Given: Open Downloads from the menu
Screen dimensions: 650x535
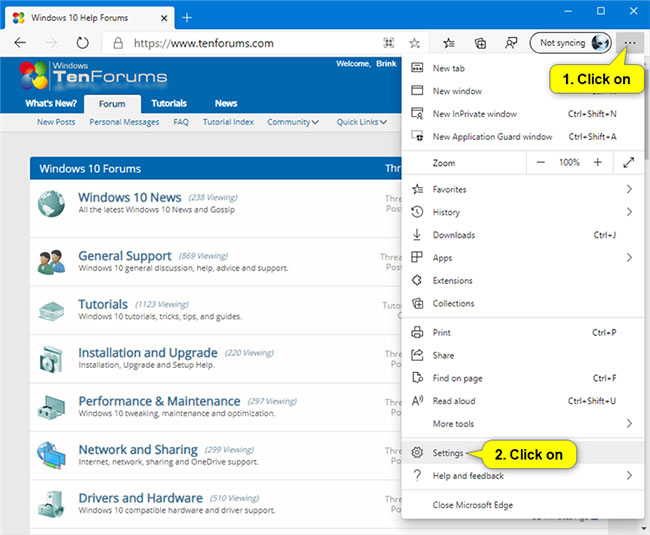Looking at the screenshot, I should point(522,235).
